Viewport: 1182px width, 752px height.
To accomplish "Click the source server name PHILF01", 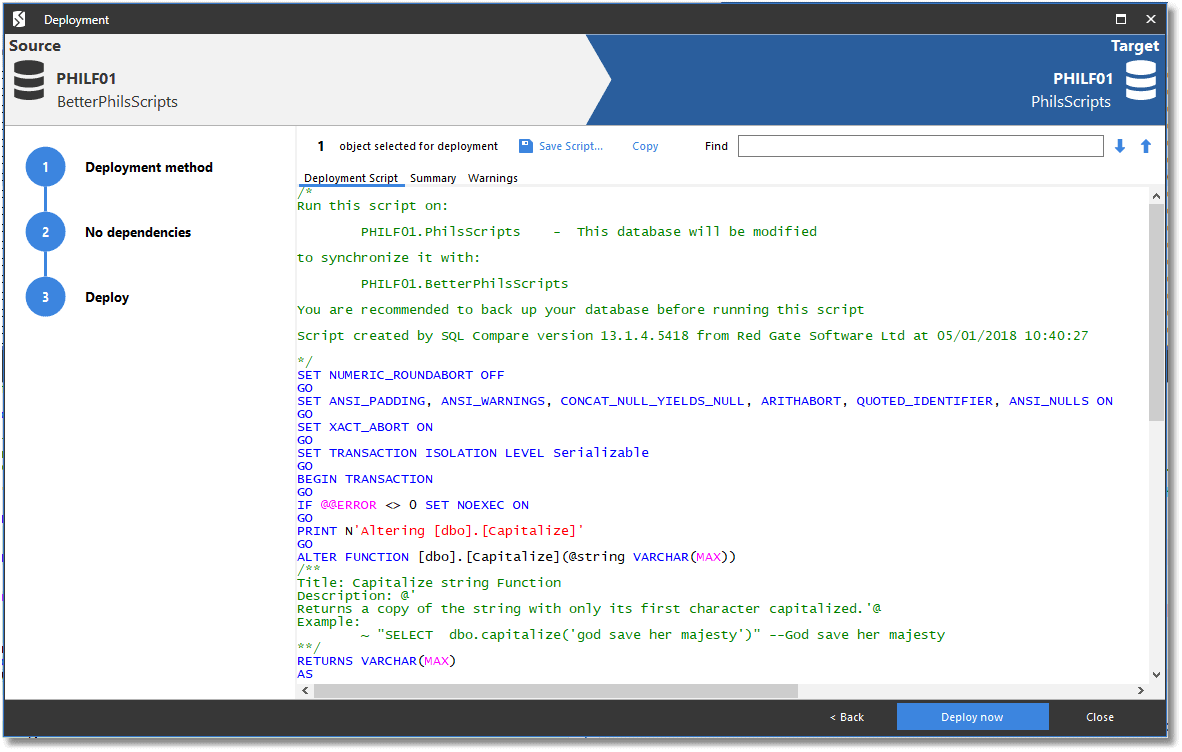I will point(86,78).
